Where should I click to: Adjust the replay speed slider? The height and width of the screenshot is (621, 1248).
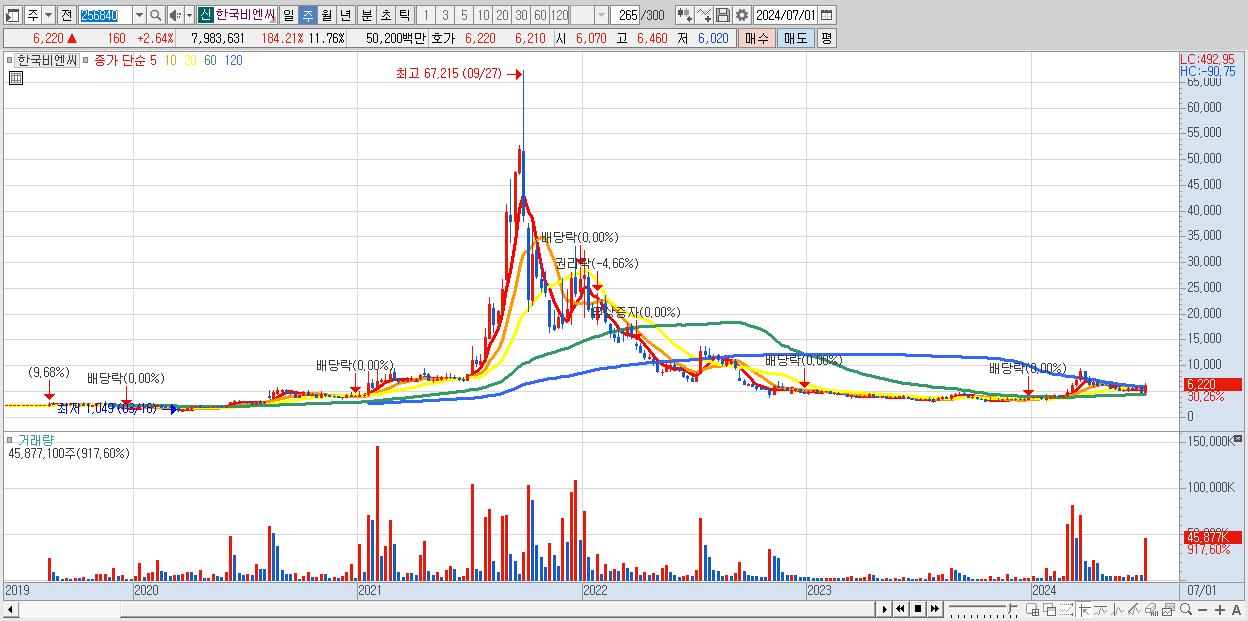pyautogui.click(x=983, y=609)
